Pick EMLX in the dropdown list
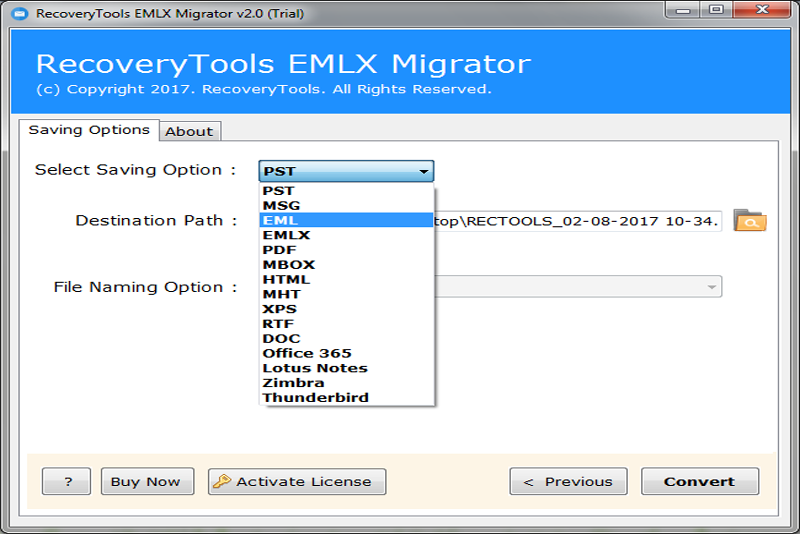 pos(346,235)
